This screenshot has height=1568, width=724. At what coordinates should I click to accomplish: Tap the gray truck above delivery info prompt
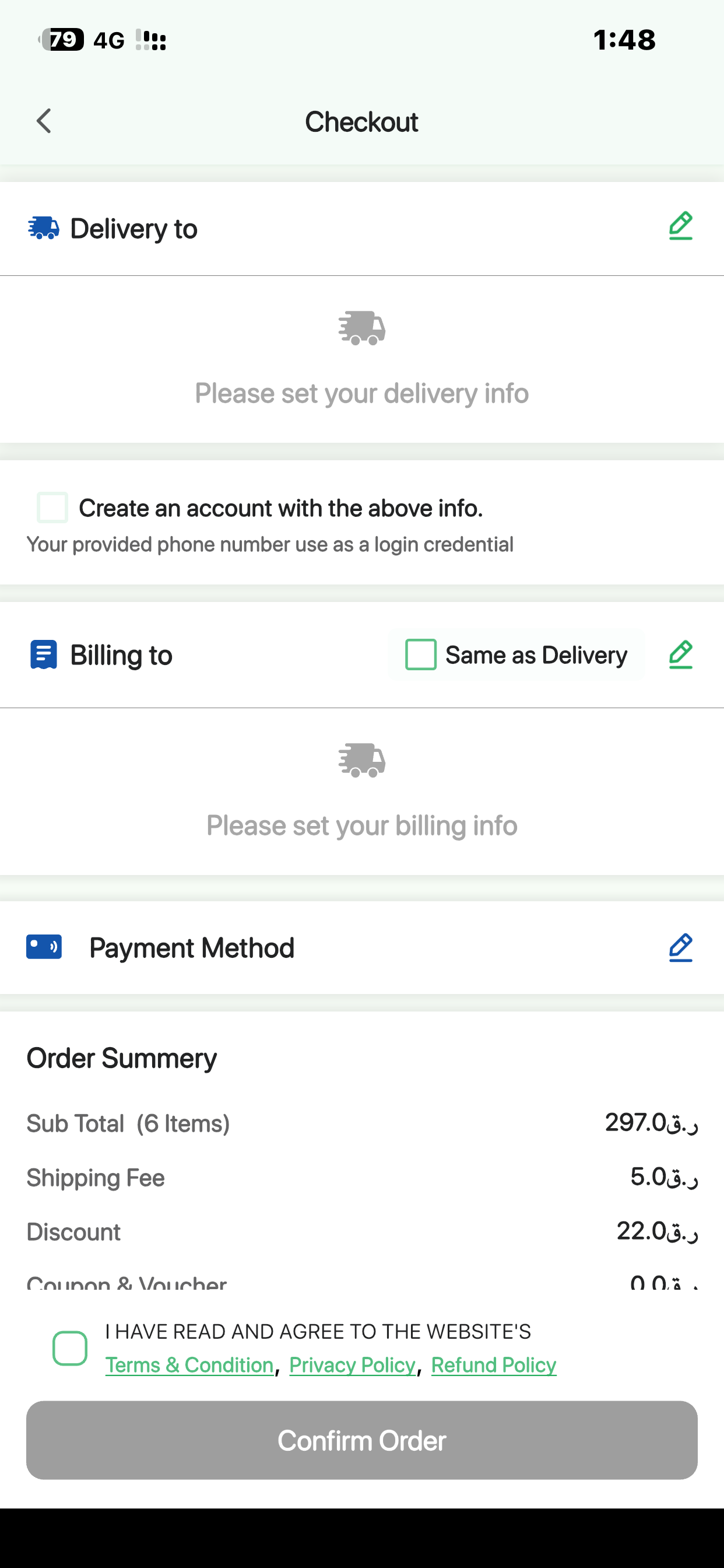pos(362,328)
